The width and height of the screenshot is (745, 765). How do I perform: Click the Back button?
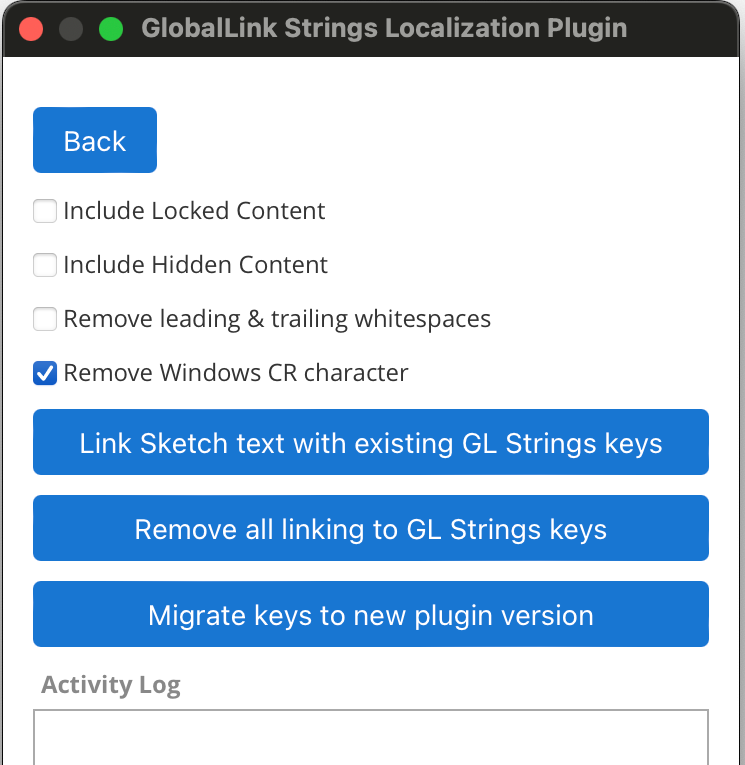coord(95,140)
